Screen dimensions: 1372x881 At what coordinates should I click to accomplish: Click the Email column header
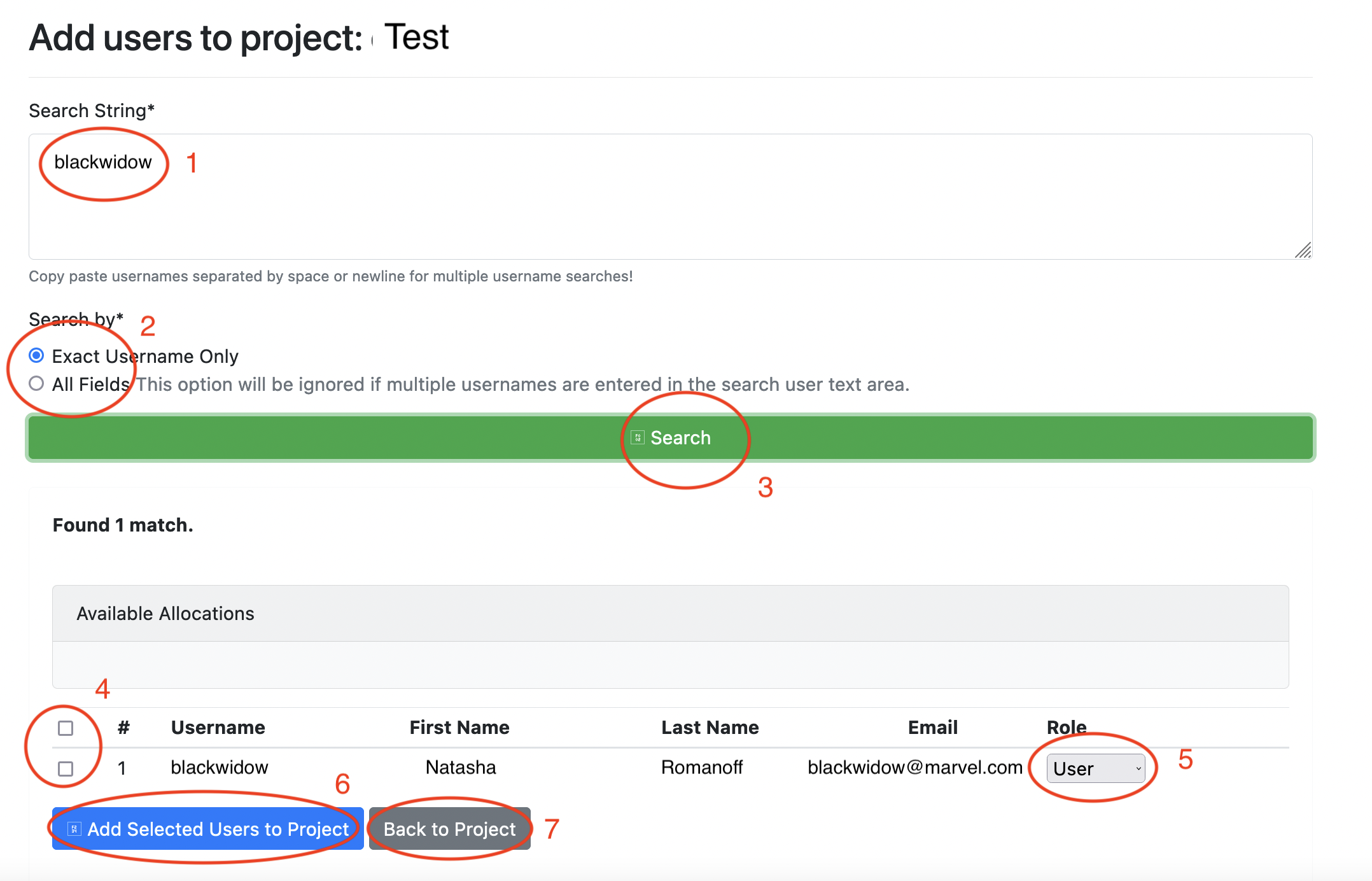(933, 728)
